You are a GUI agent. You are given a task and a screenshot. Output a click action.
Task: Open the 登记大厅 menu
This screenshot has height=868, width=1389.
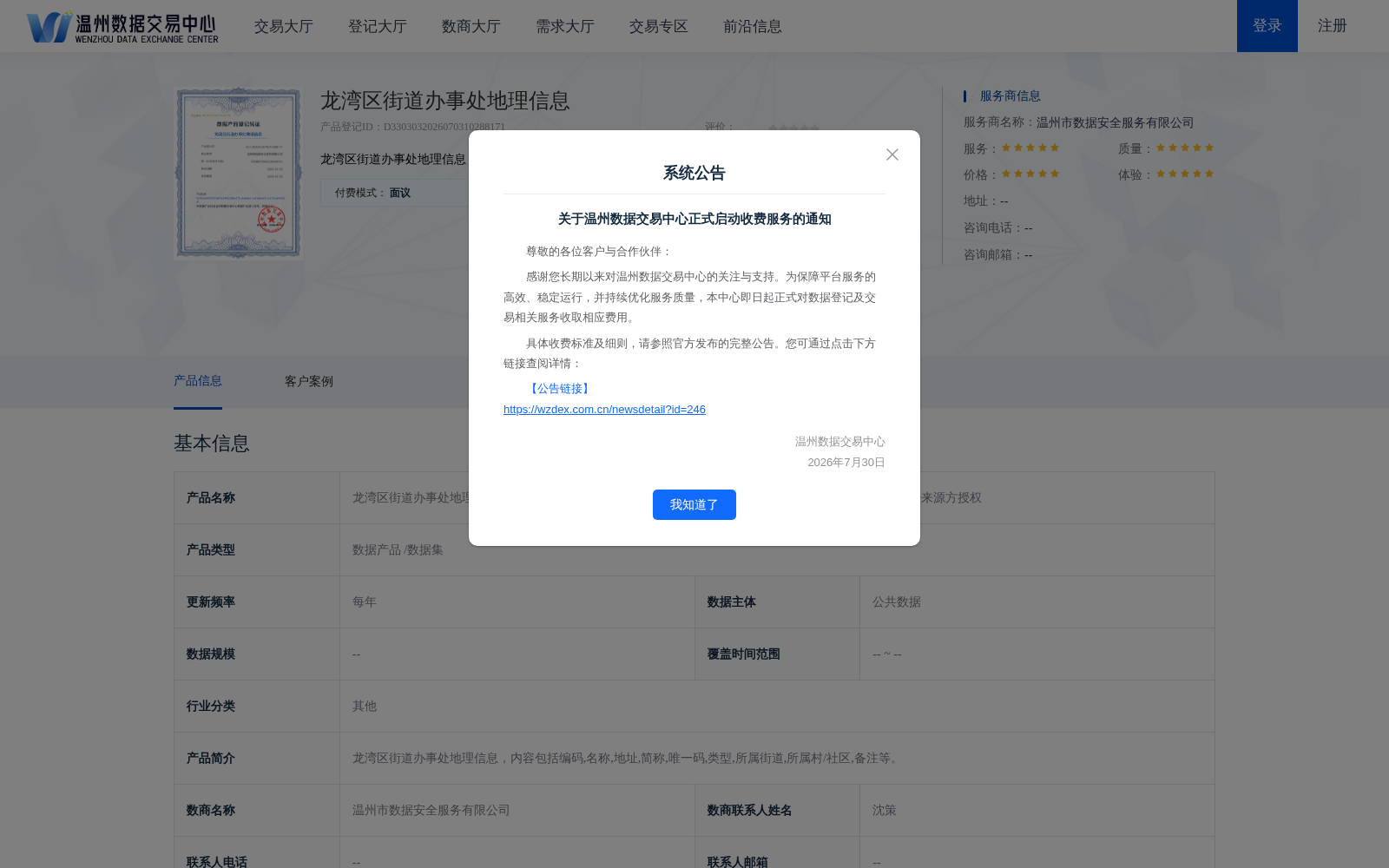coord(378,26)
